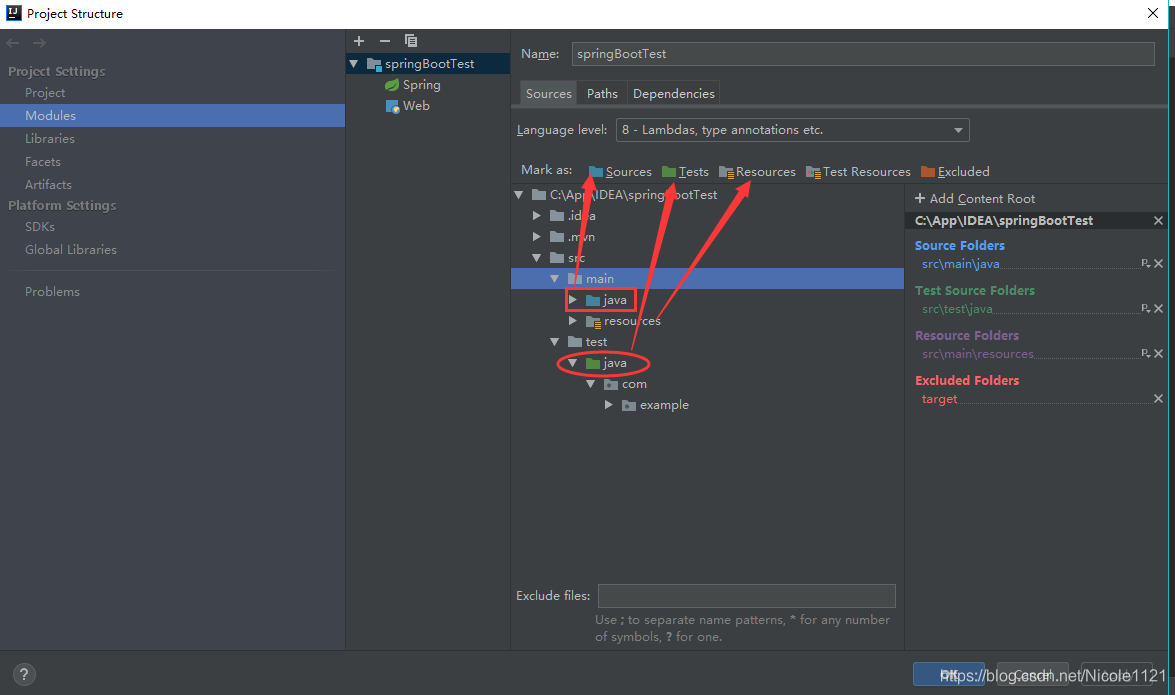Close the Project Structure dialog

coord(1153,13)
